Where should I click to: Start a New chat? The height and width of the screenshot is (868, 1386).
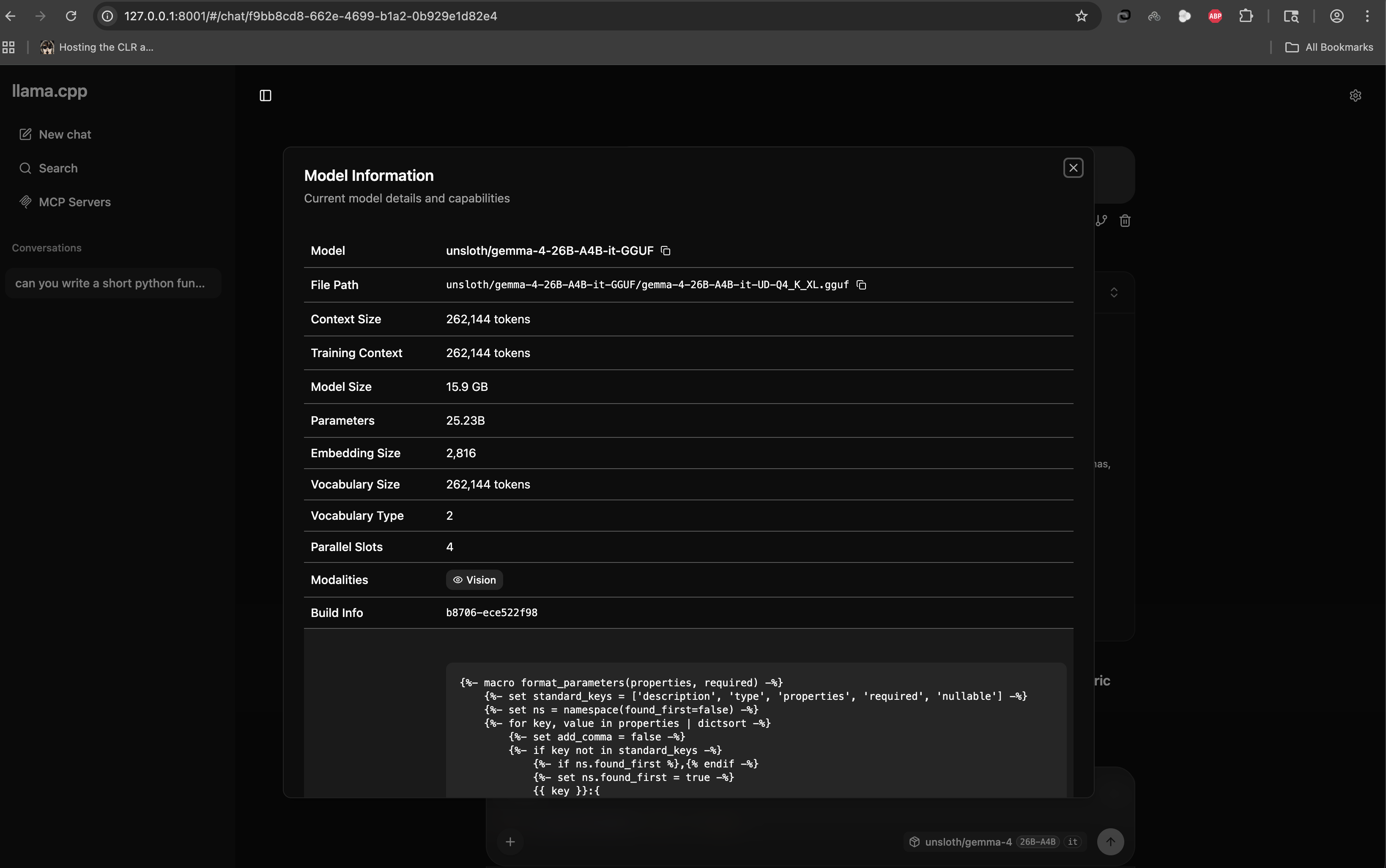tap(64, 134)
